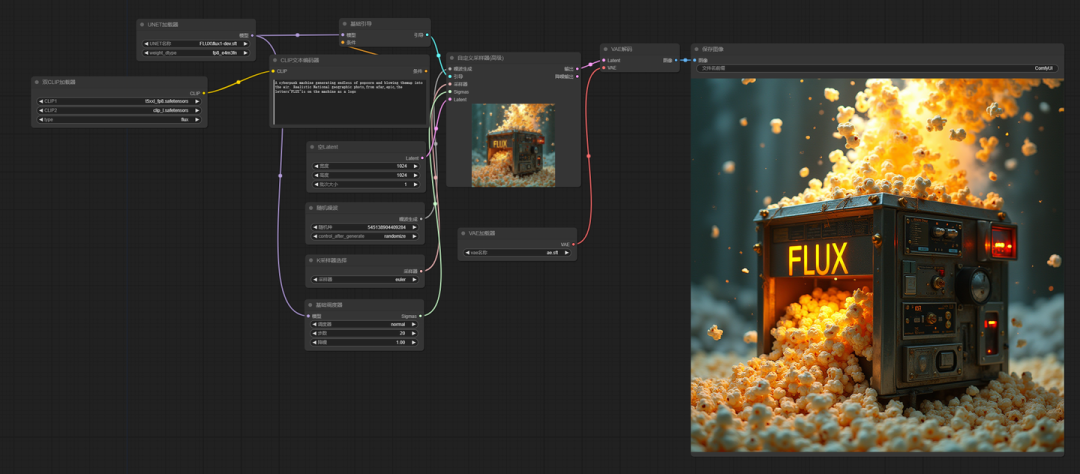The height and width of the screenshot is (474, 1080).
Task: Collapse the VAE解码 node via its title dot
Action: click(606, 50)
